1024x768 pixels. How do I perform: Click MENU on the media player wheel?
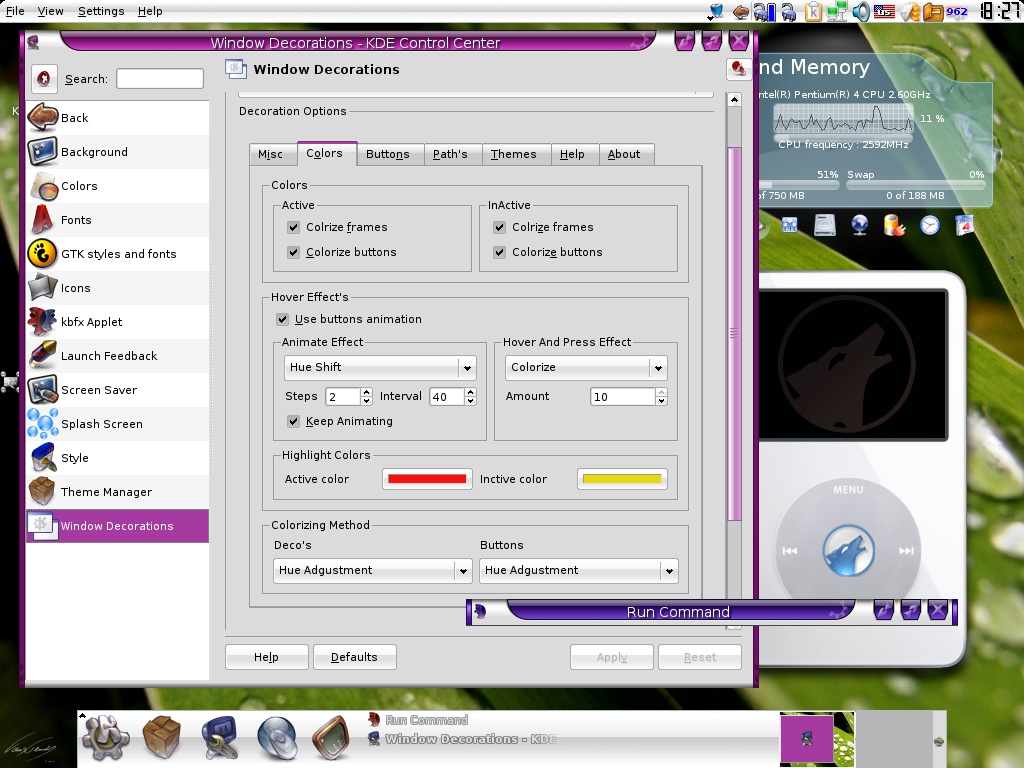point(848,489)
